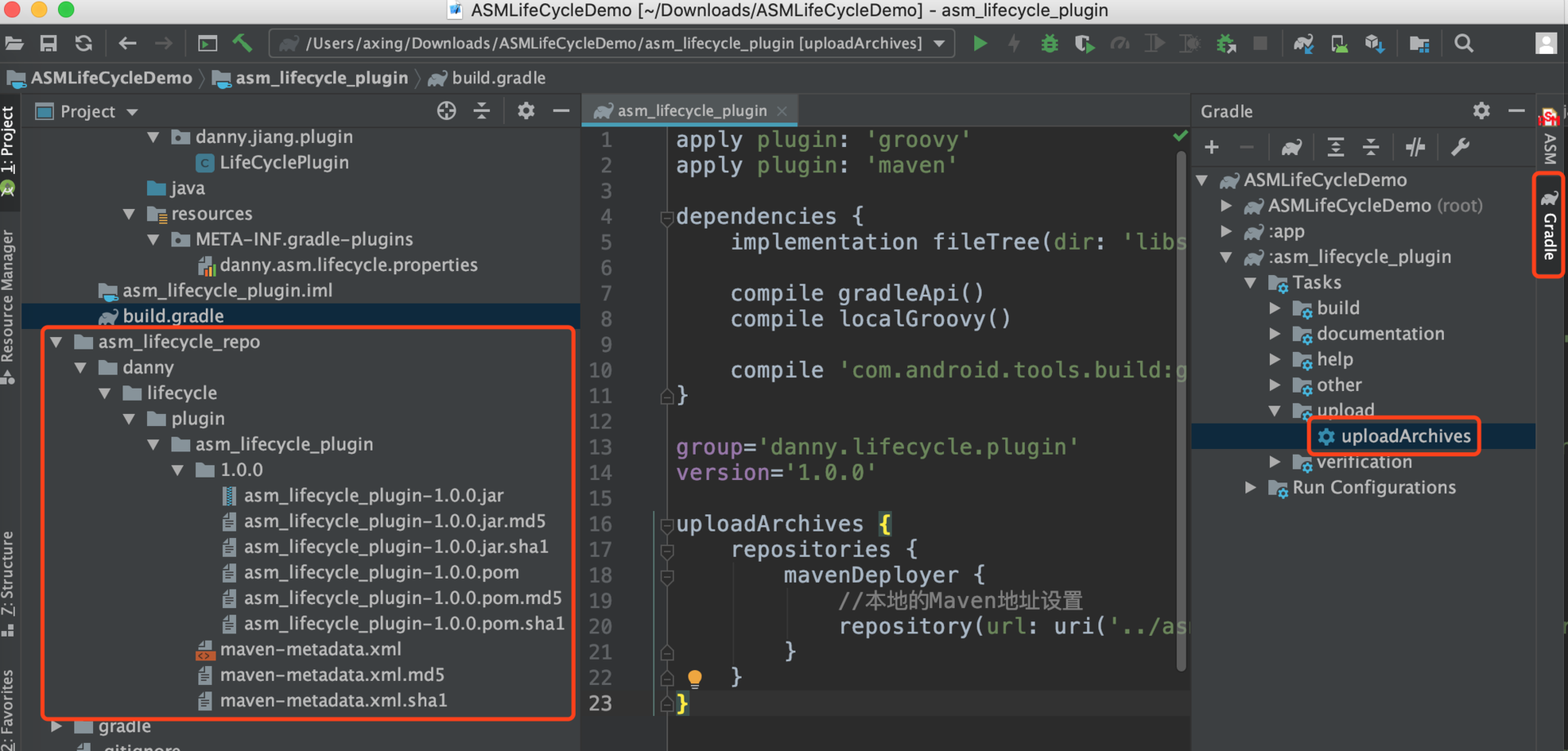Build project with the hammer icon
This screenshot has width=1568, height=751.
point(243,42)
